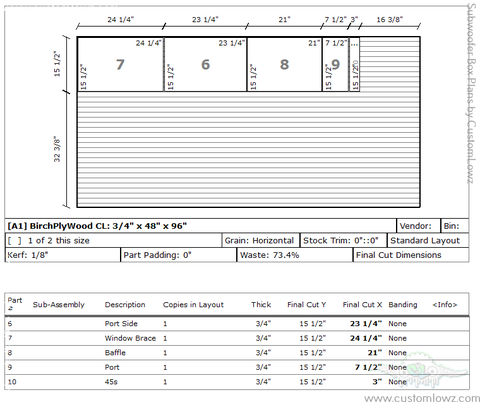Open www.customlowz.com link

[422, 398]
